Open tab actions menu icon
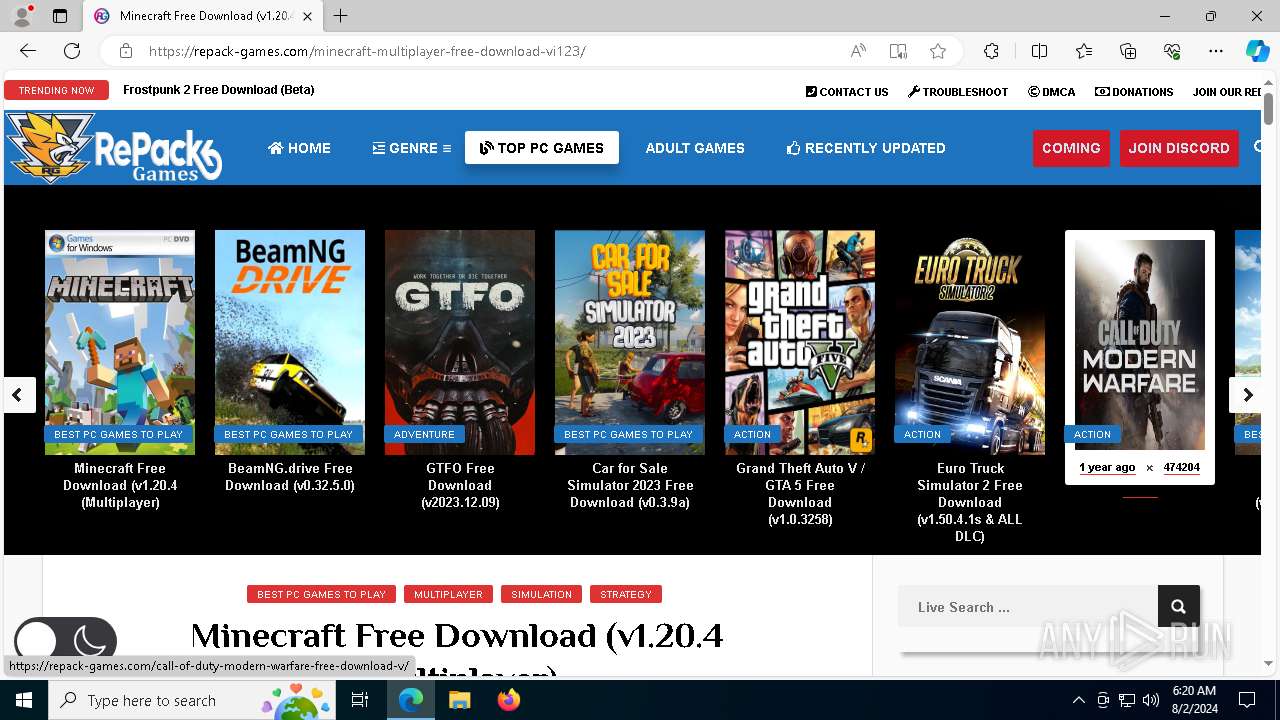The width and height of the screenshot is (1280, 720). (x=60, y=16)
